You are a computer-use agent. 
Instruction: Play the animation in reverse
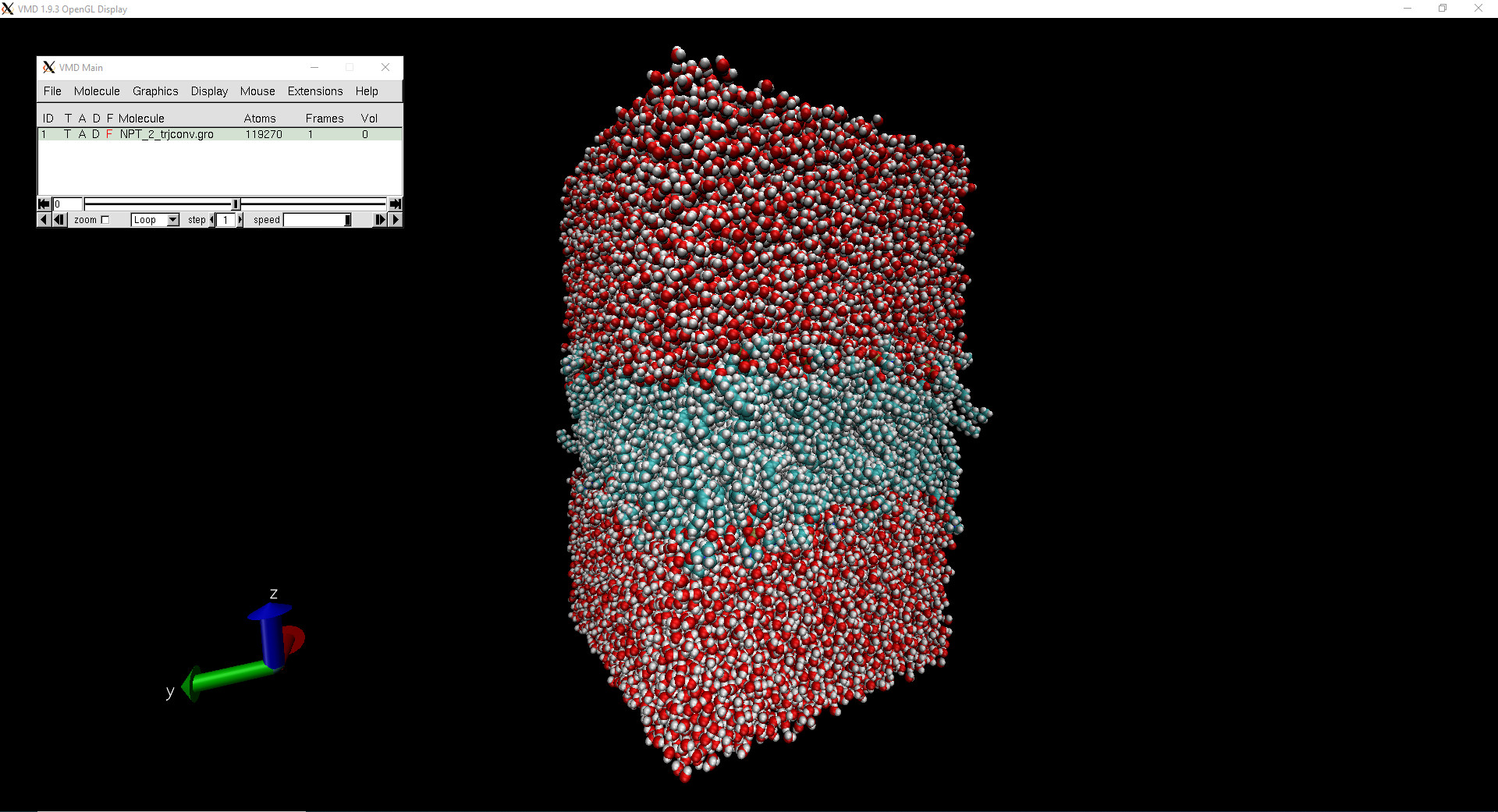(43, 220)
